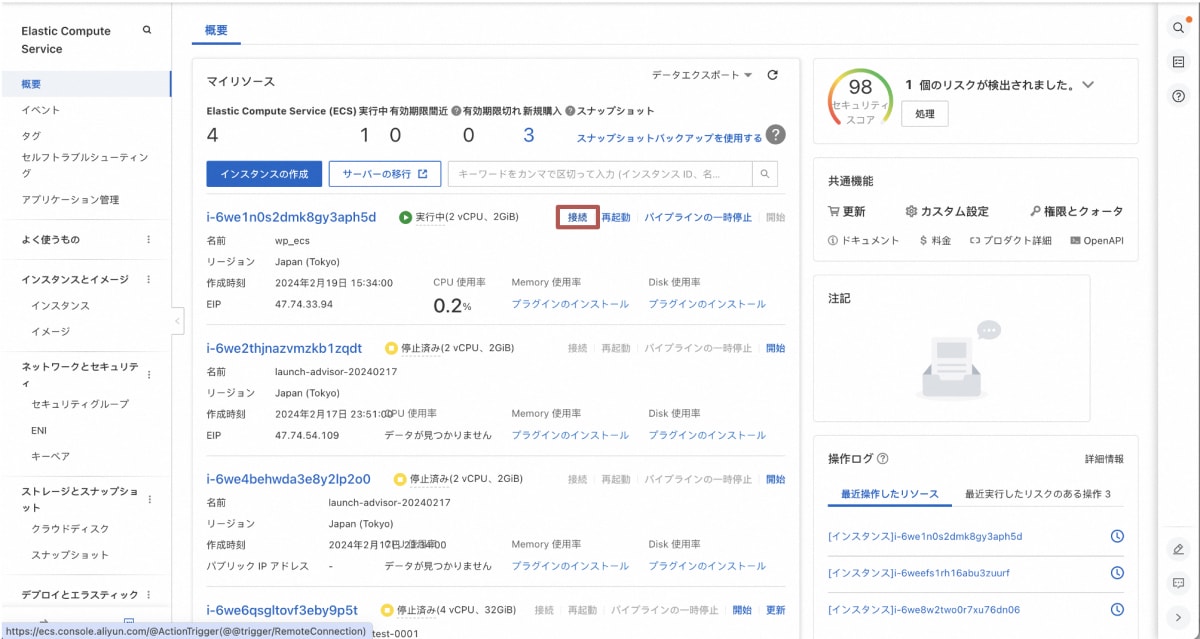Click the インスタンスの作成 button
The height and width of the screenshot is (639, 1200).
[264, 174]
